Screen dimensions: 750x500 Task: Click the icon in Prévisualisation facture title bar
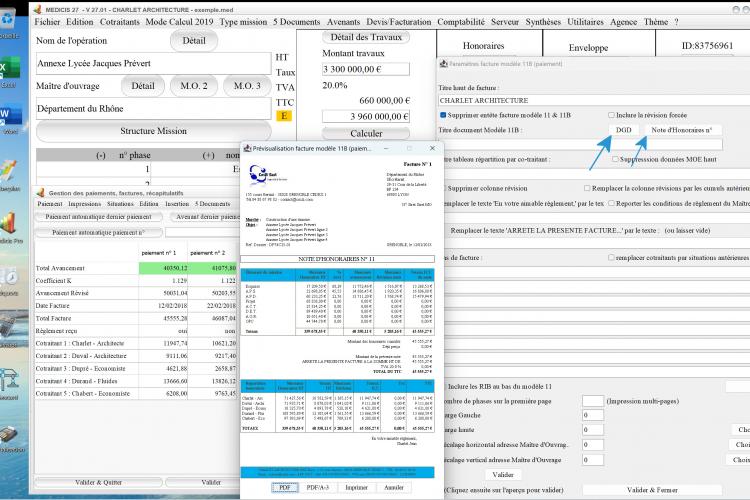click(x=247, y=148)
